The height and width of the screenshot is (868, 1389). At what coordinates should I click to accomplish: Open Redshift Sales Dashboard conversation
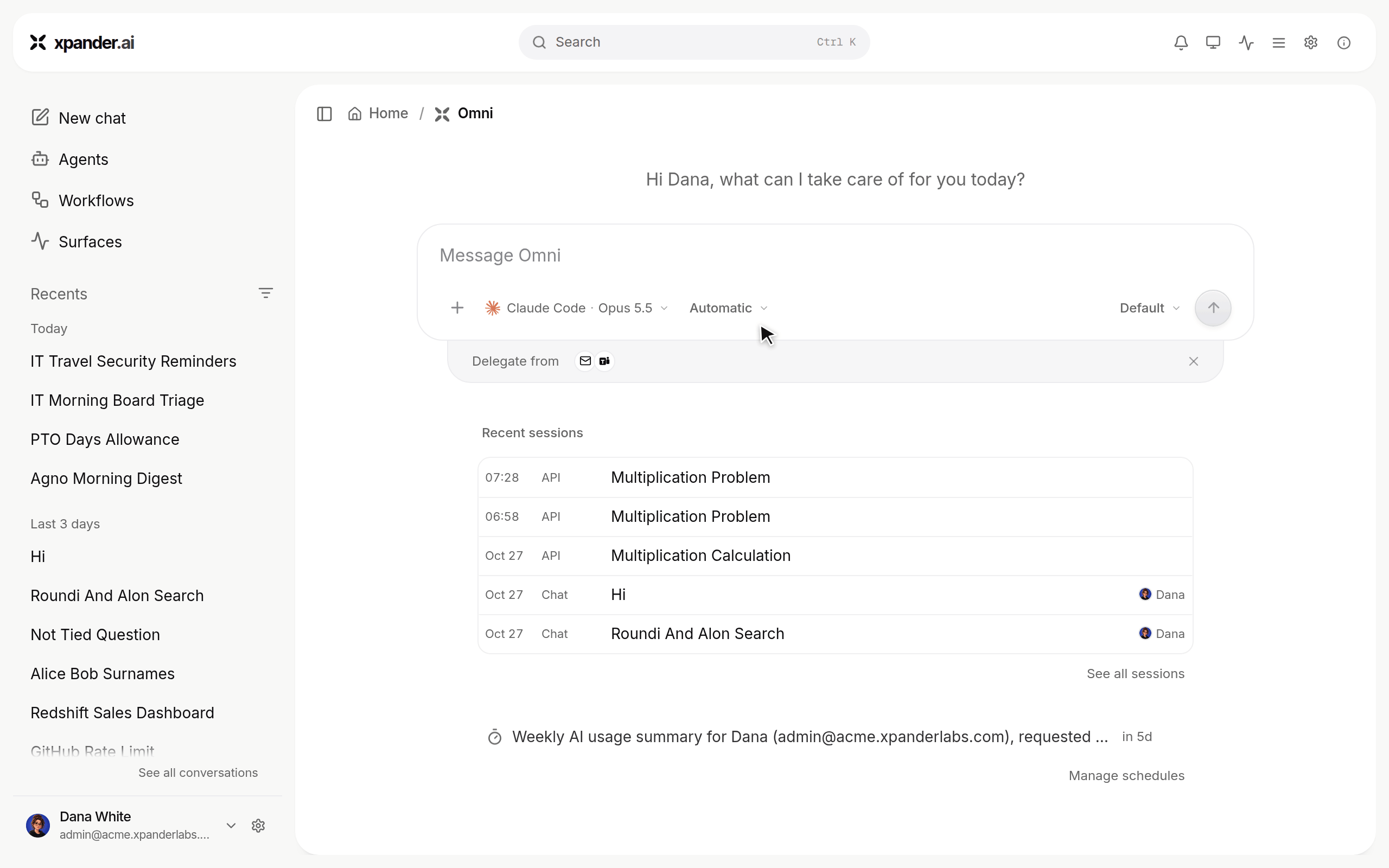[122, 712]
